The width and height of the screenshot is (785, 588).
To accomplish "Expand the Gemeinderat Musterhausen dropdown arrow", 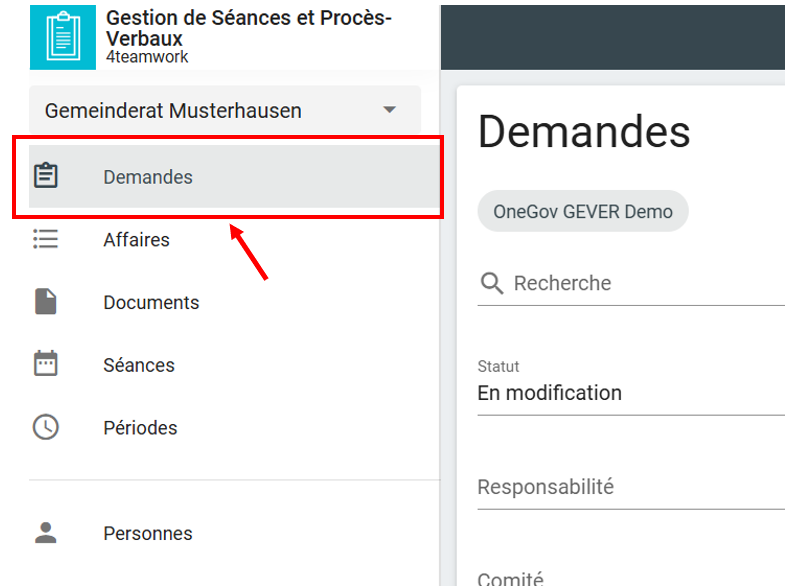I will point(390,110).
